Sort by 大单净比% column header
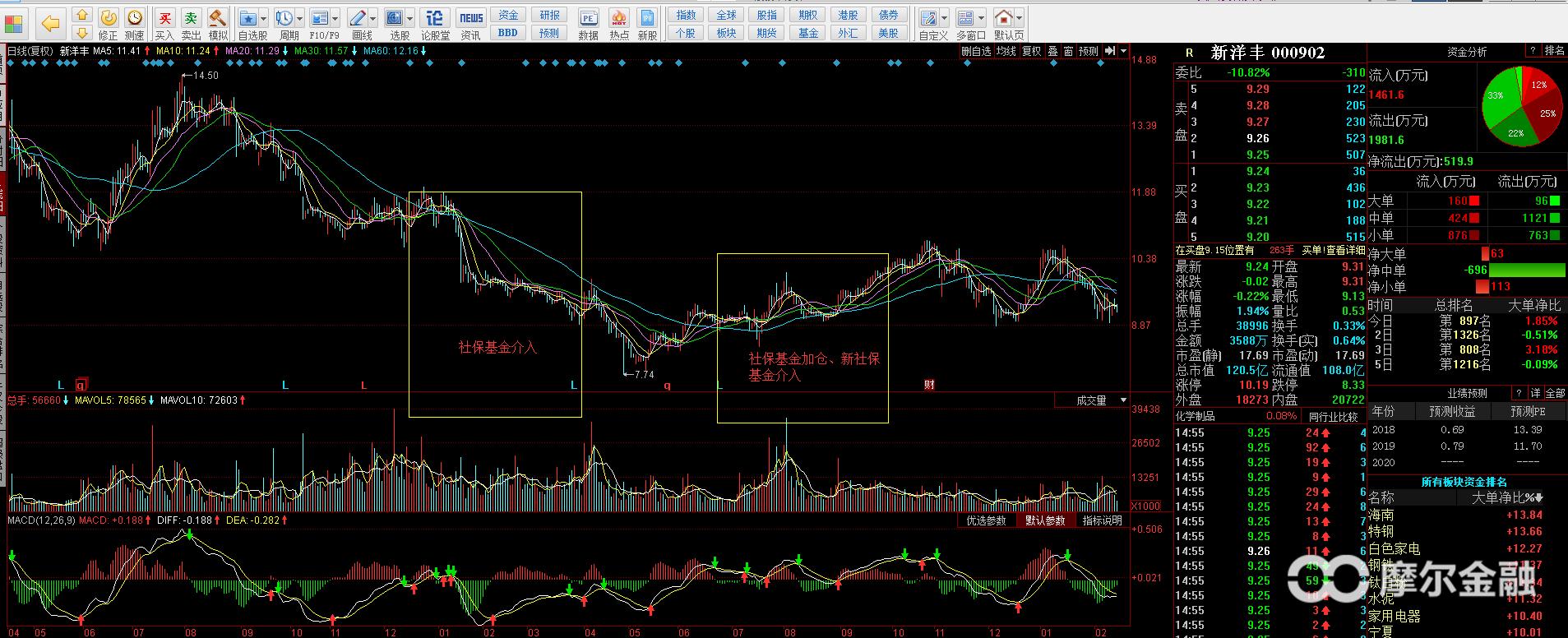The height and width of the screenshot is (638, 1568). tap(1506, 497)
